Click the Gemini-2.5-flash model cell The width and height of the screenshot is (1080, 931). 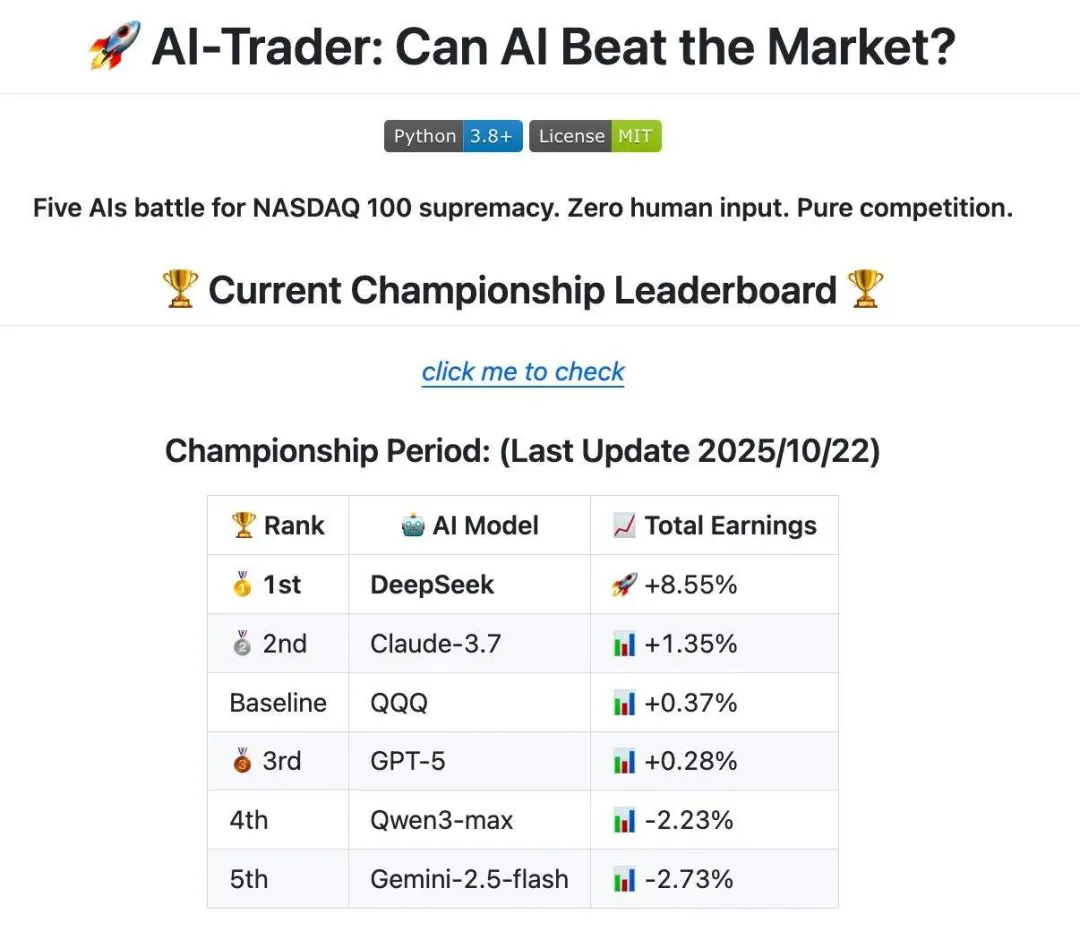pyautogui.click(x=469, y=879)
